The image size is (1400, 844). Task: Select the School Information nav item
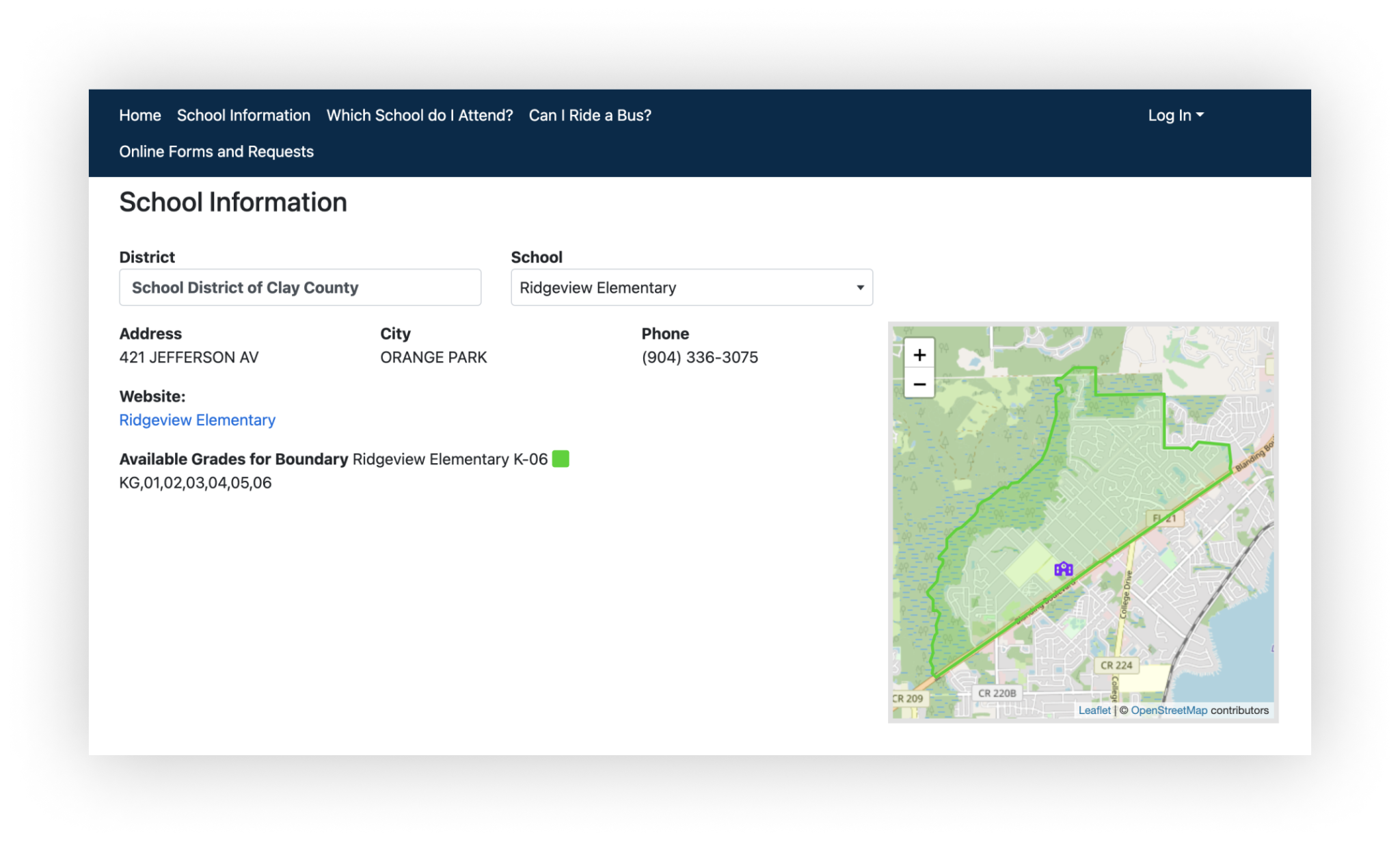(x=243, y=115)
